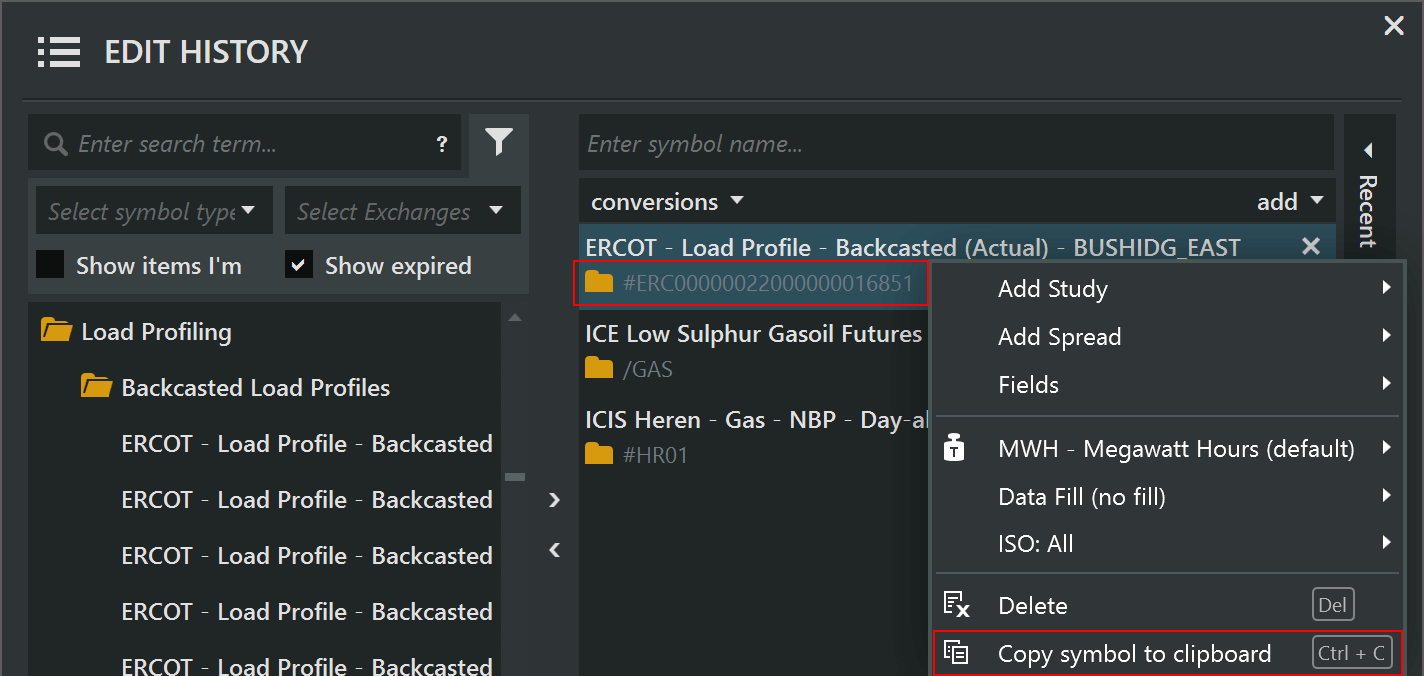Click the #ERC00000022000000016851 symbol code
The height and width of the screenshot is (676, 1424).
[768, 283]
